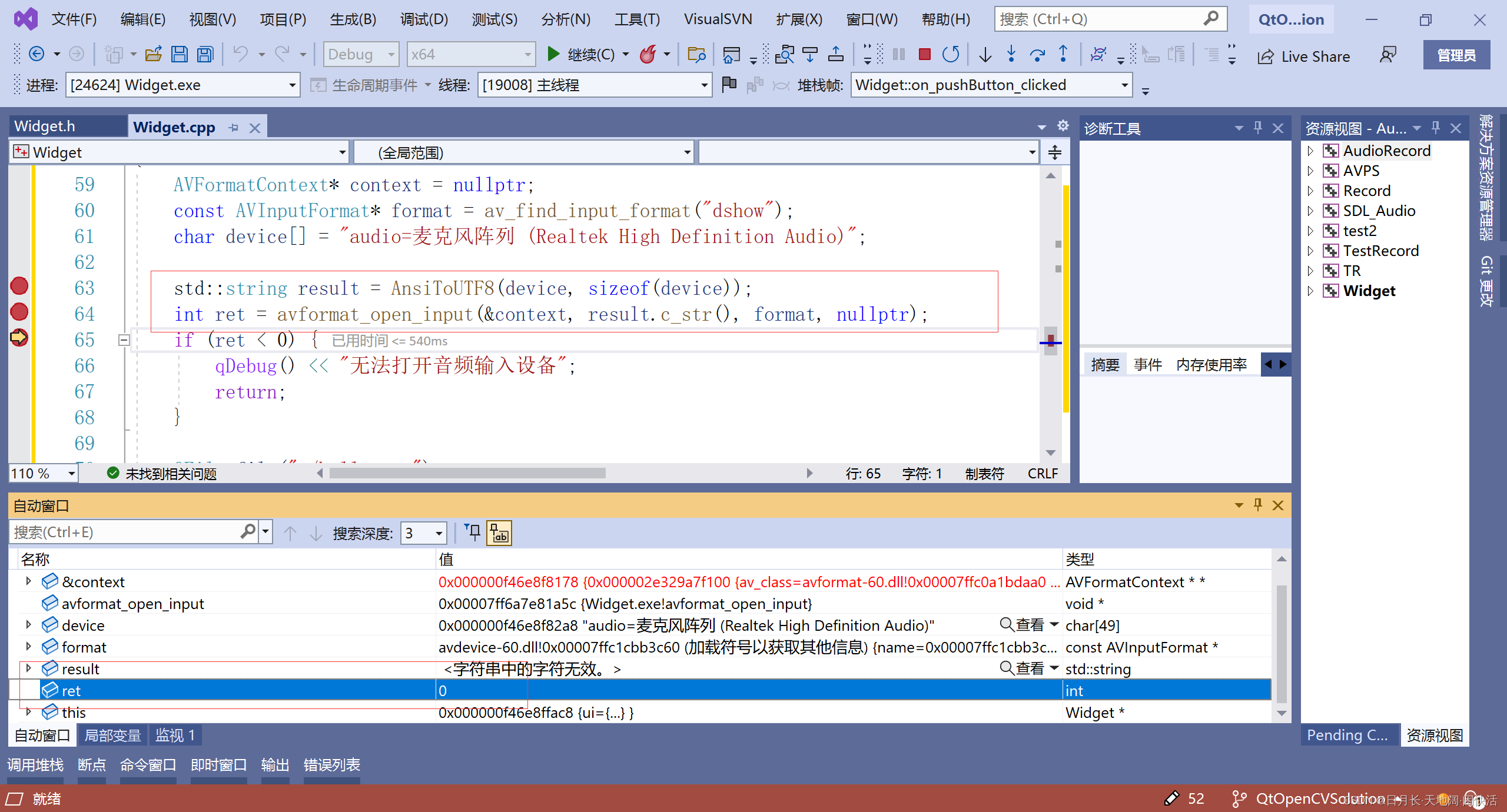
Task: Expand the result variable row
Action: point(28,668)
